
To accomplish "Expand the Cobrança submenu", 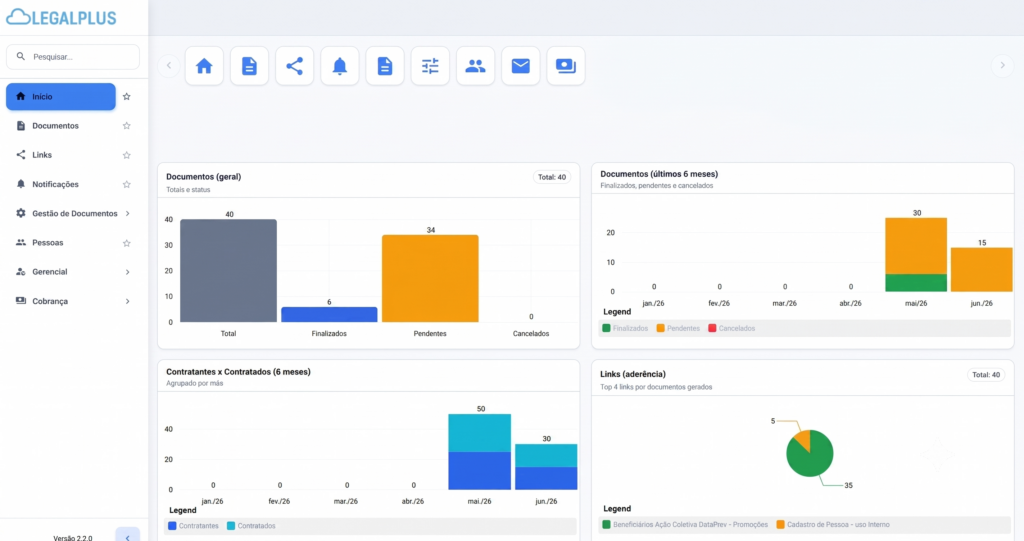I will (127, 301).
